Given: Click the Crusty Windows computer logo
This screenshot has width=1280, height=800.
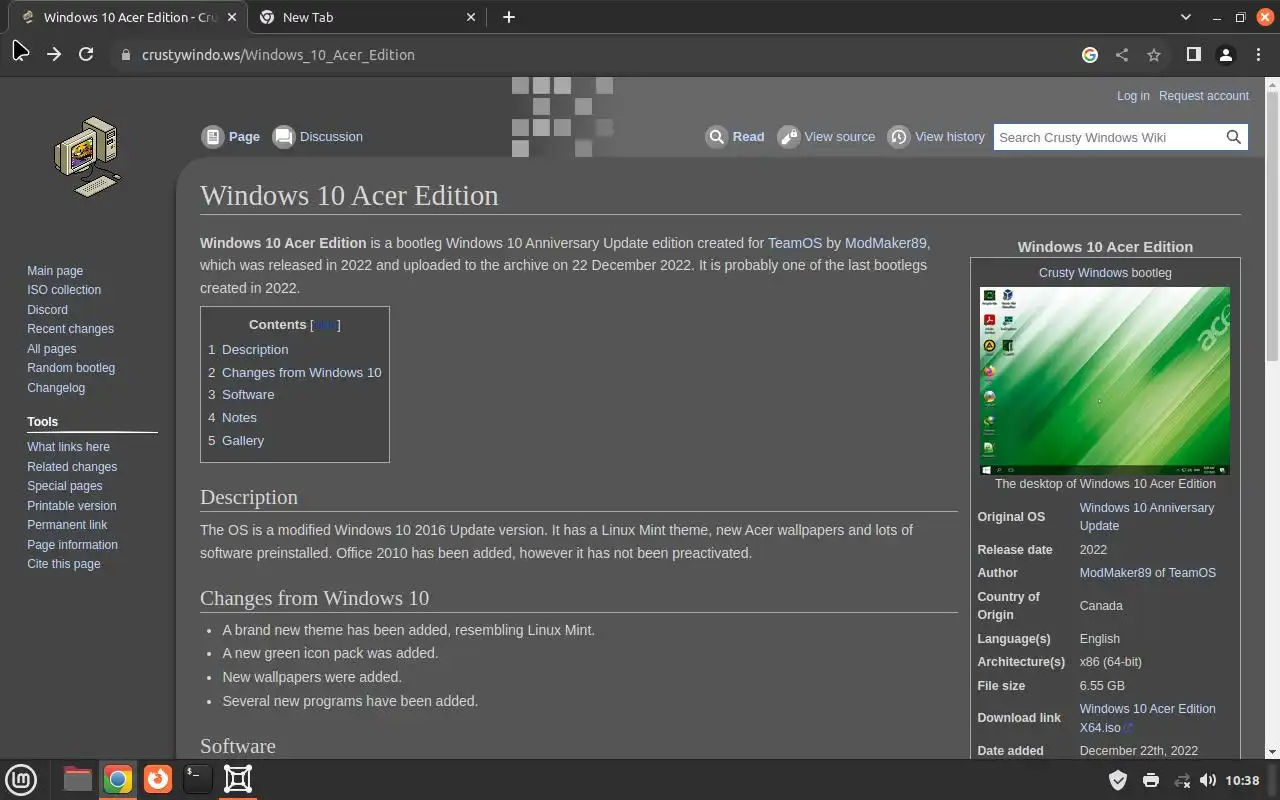Looking at the screenshot, I should click(x=87, y=156).
